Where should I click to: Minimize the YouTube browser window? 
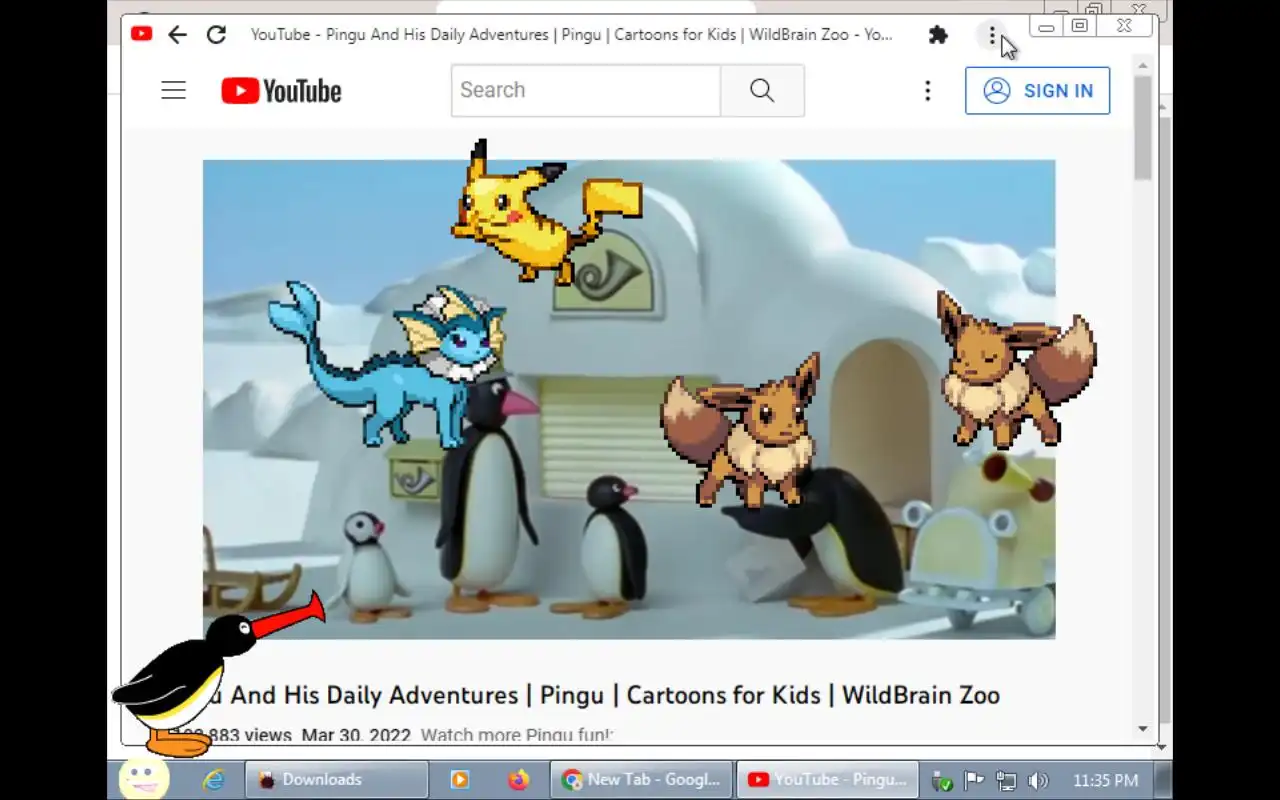(x=1046, y=27)
